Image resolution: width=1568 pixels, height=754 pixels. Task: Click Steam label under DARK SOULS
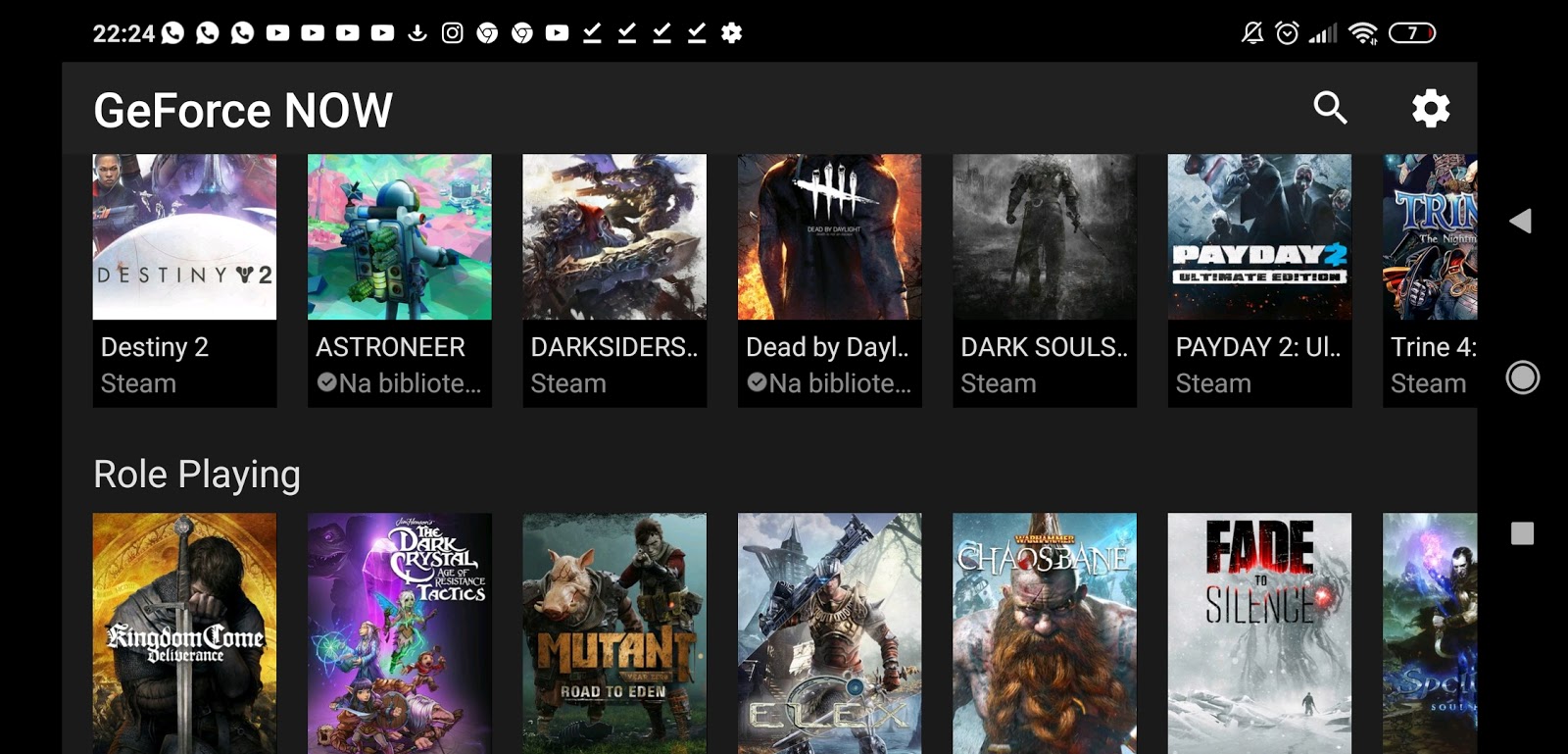(998, 383)
